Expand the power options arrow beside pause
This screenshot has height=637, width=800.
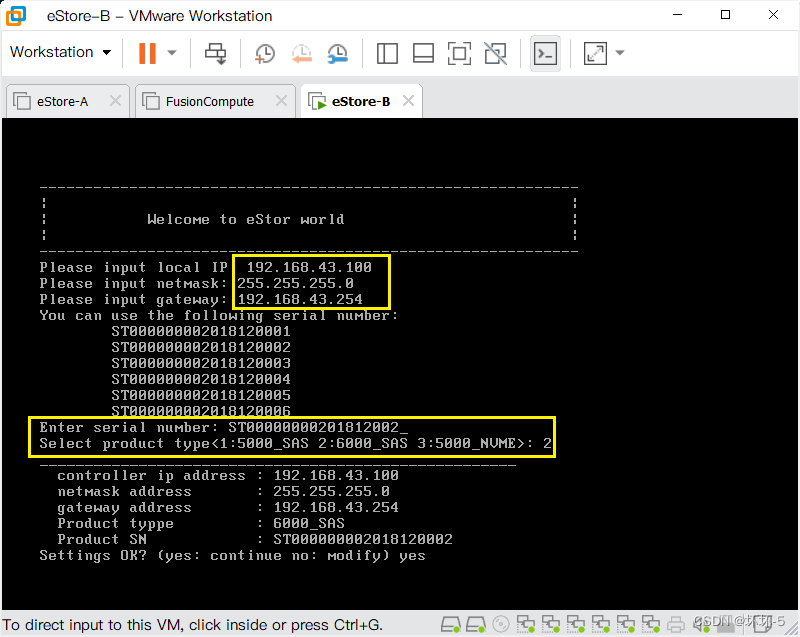(x=172, y=53)
